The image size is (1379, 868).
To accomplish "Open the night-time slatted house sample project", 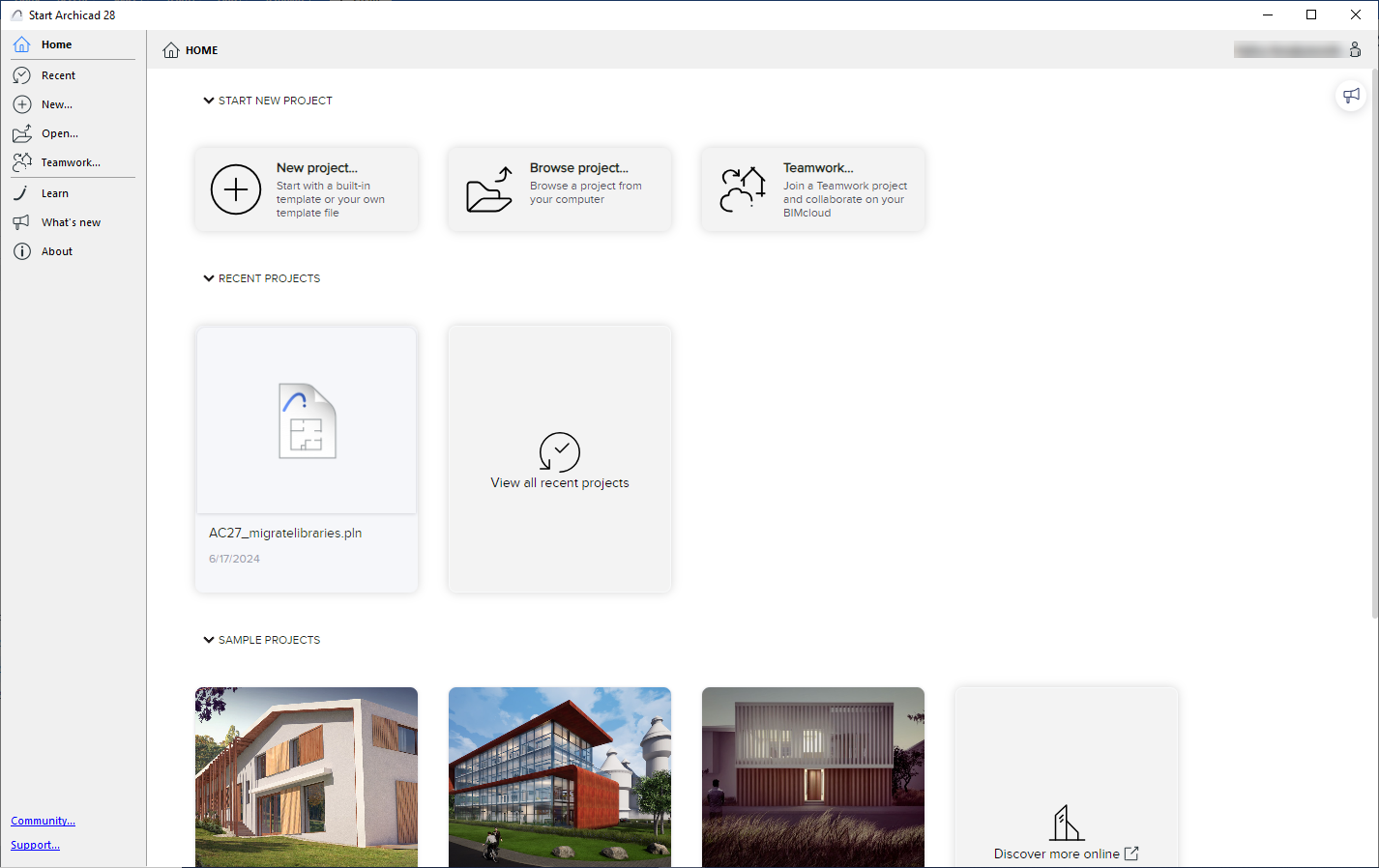I will [813, 777].
